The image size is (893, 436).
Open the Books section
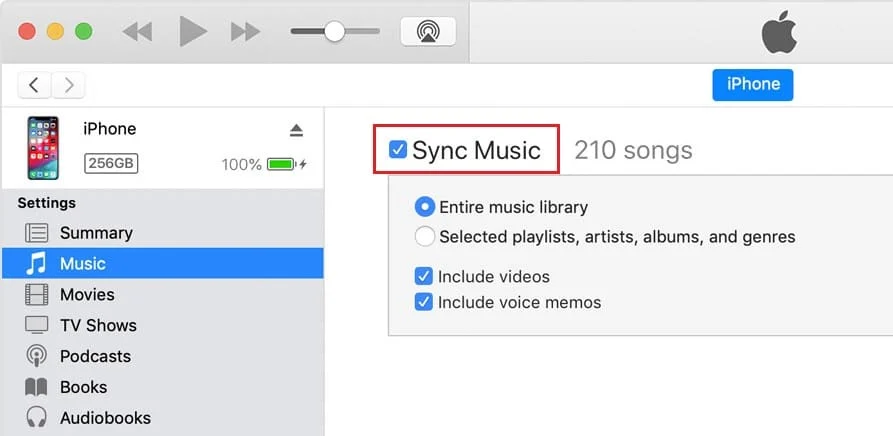(x=82, y=387)
